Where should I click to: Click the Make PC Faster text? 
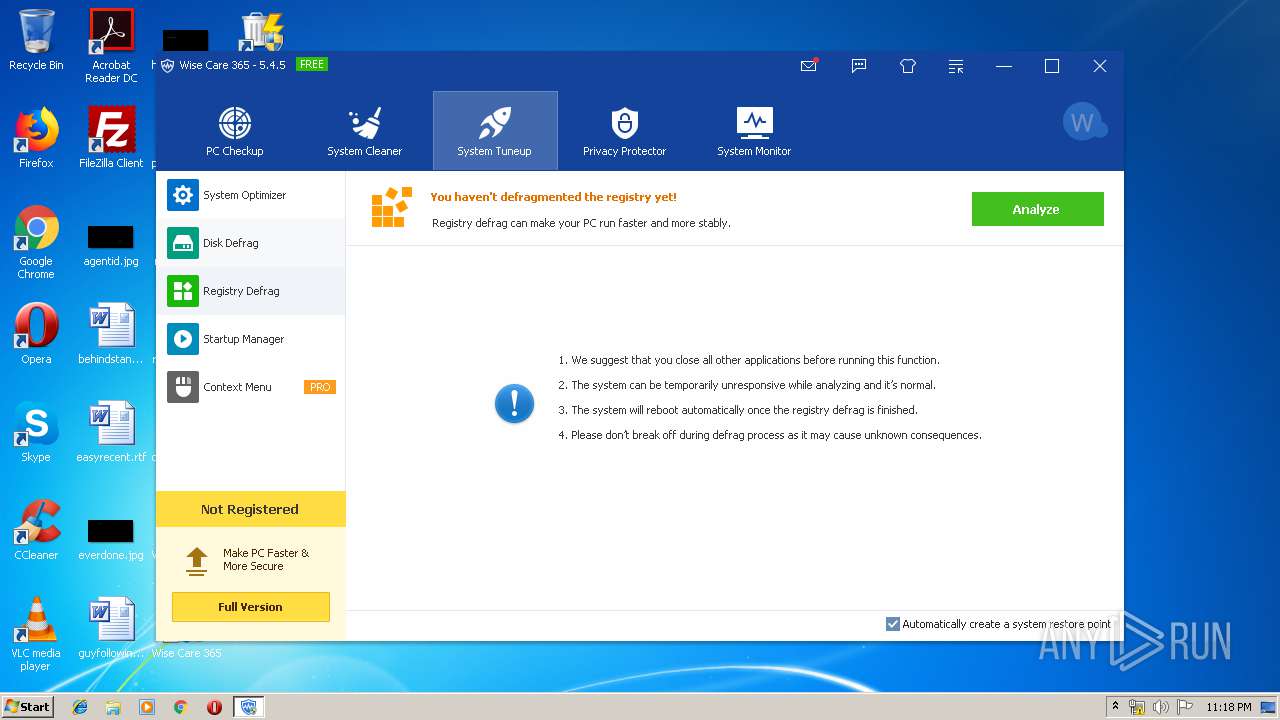click(266, 560)
